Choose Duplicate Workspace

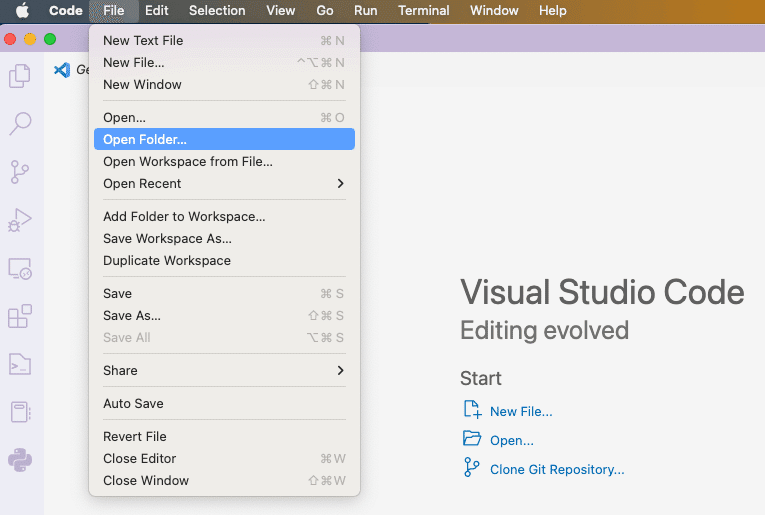224,260
